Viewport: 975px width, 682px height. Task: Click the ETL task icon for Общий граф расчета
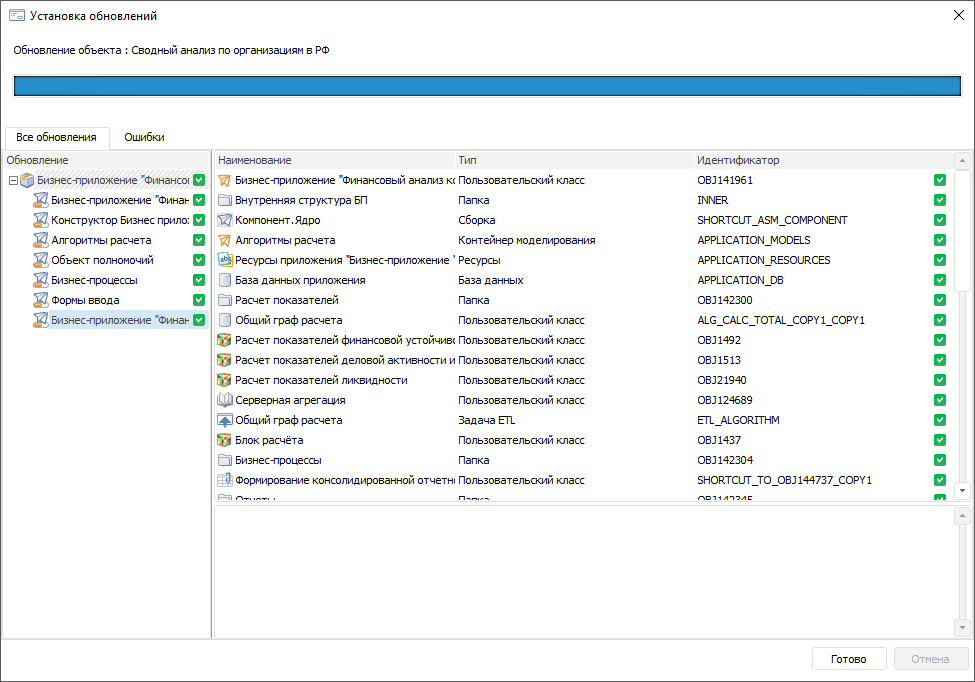(225, 420)
